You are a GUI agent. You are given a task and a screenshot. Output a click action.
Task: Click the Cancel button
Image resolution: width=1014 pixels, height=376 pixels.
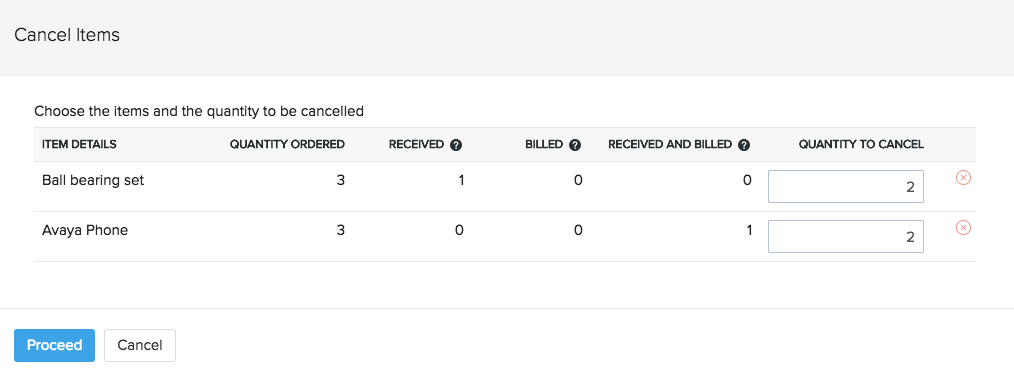coord(140,346)
